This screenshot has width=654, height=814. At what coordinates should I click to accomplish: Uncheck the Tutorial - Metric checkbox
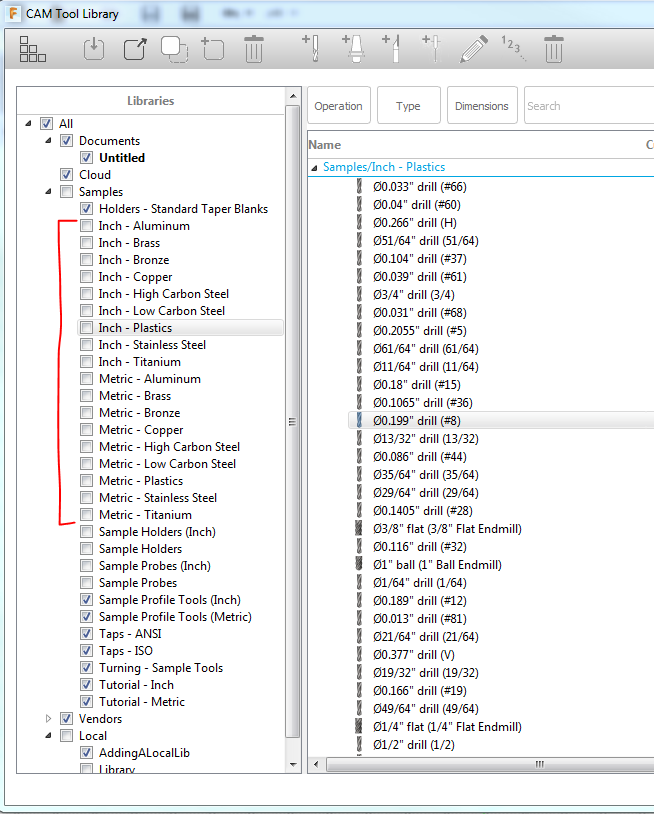pos(87,701)
